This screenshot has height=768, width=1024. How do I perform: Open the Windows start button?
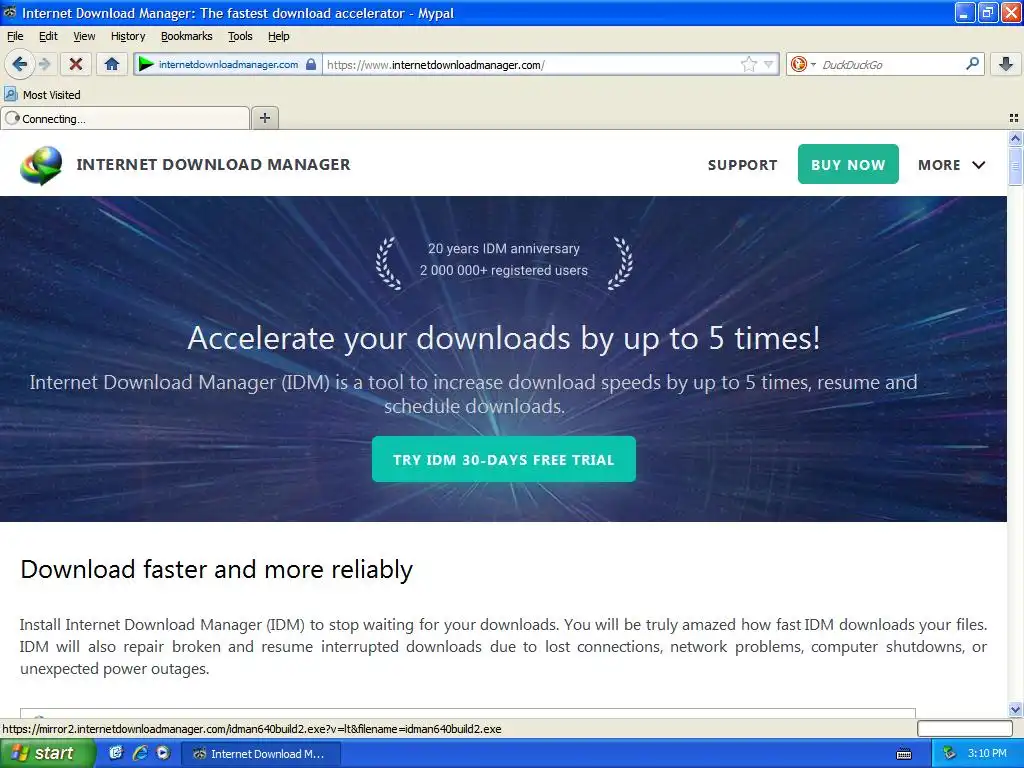pyautogui.click(x=46, y=753)
